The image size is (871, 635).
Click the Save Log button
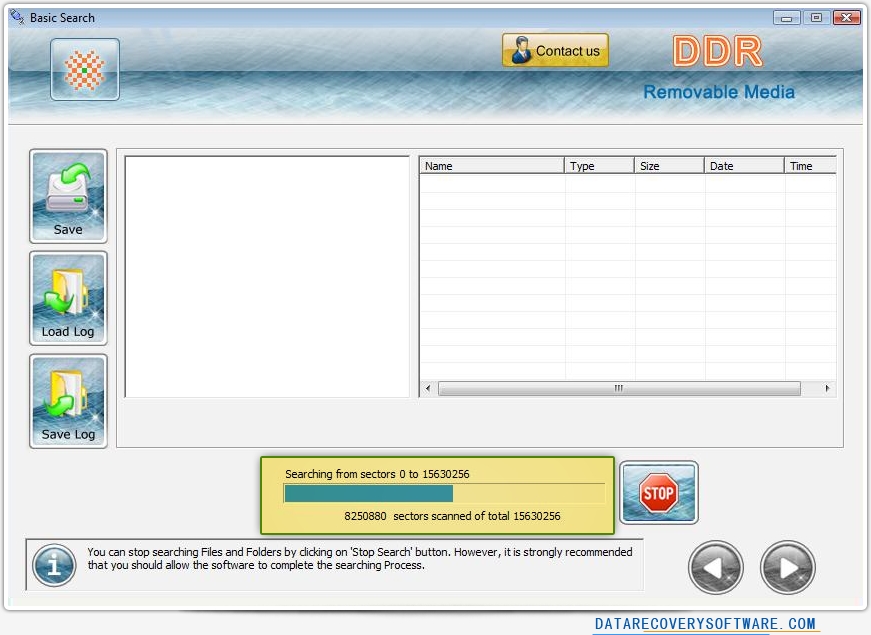click(x=68, y=401)
